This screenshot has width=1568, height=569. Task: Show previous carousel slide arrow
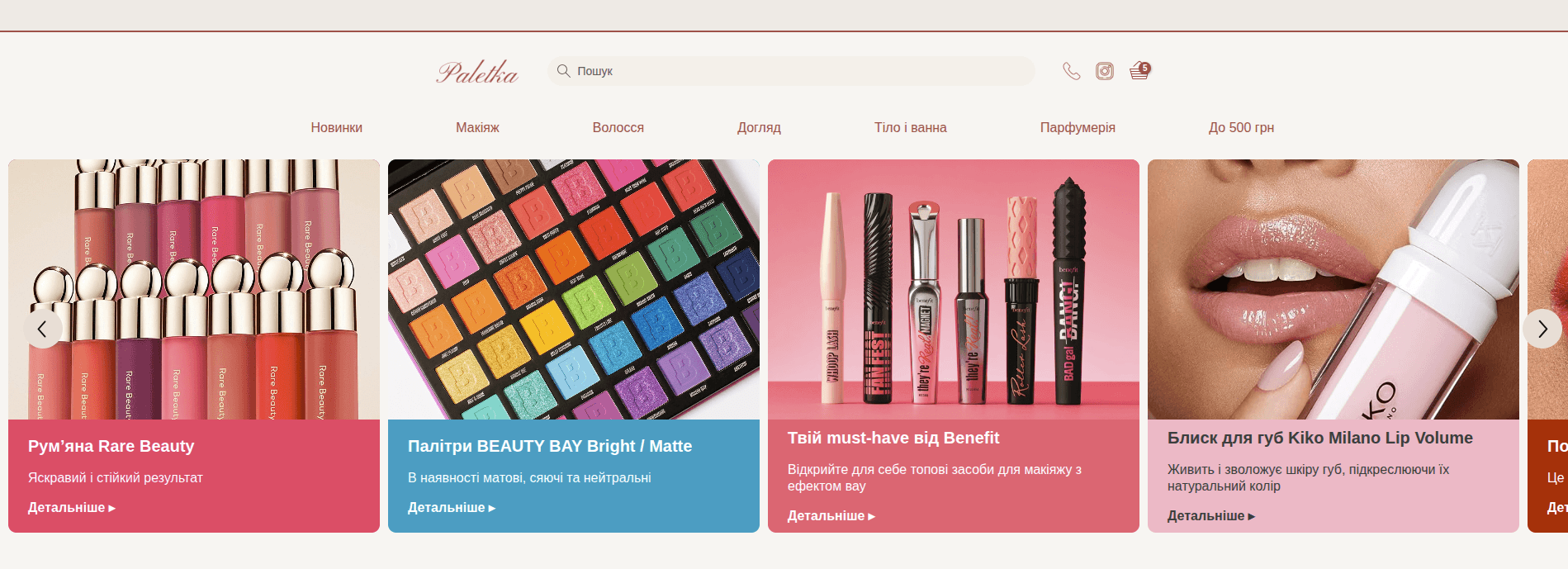pyautogui.click(x=42, y=329)
